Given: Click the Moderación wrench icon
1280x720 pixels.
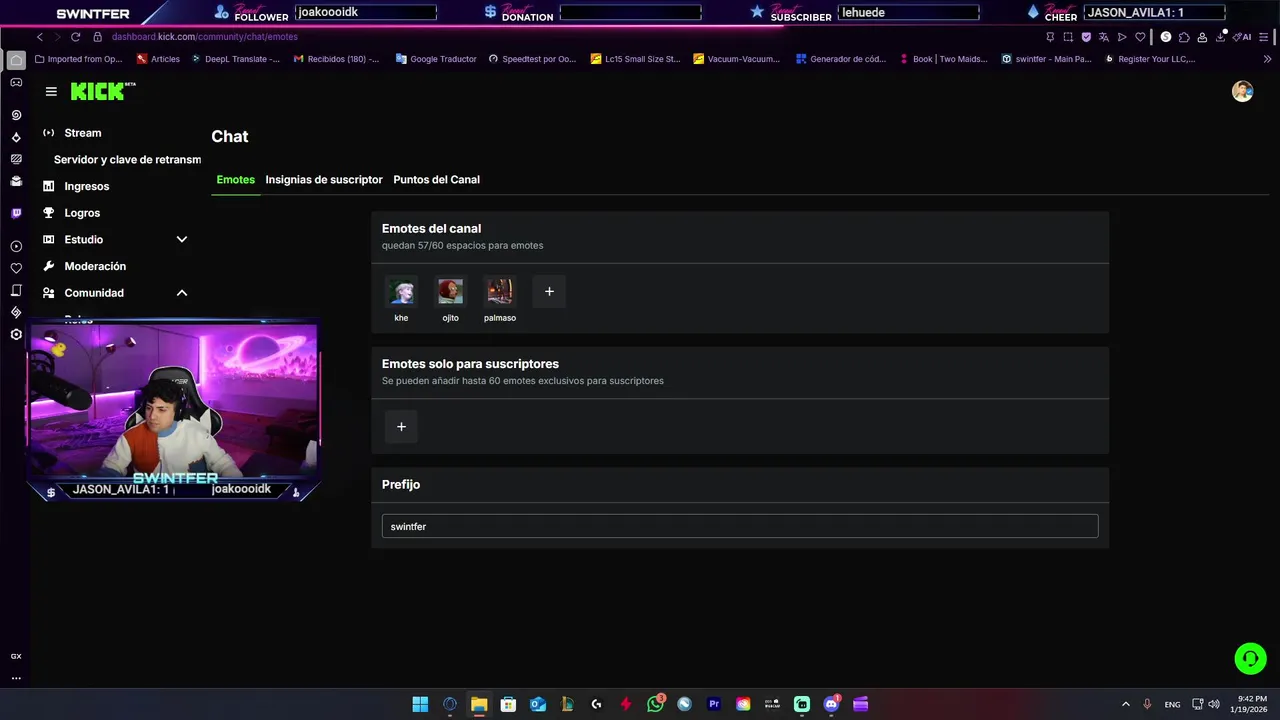Looking at the screenshot, I should click(x=48, y=266).
